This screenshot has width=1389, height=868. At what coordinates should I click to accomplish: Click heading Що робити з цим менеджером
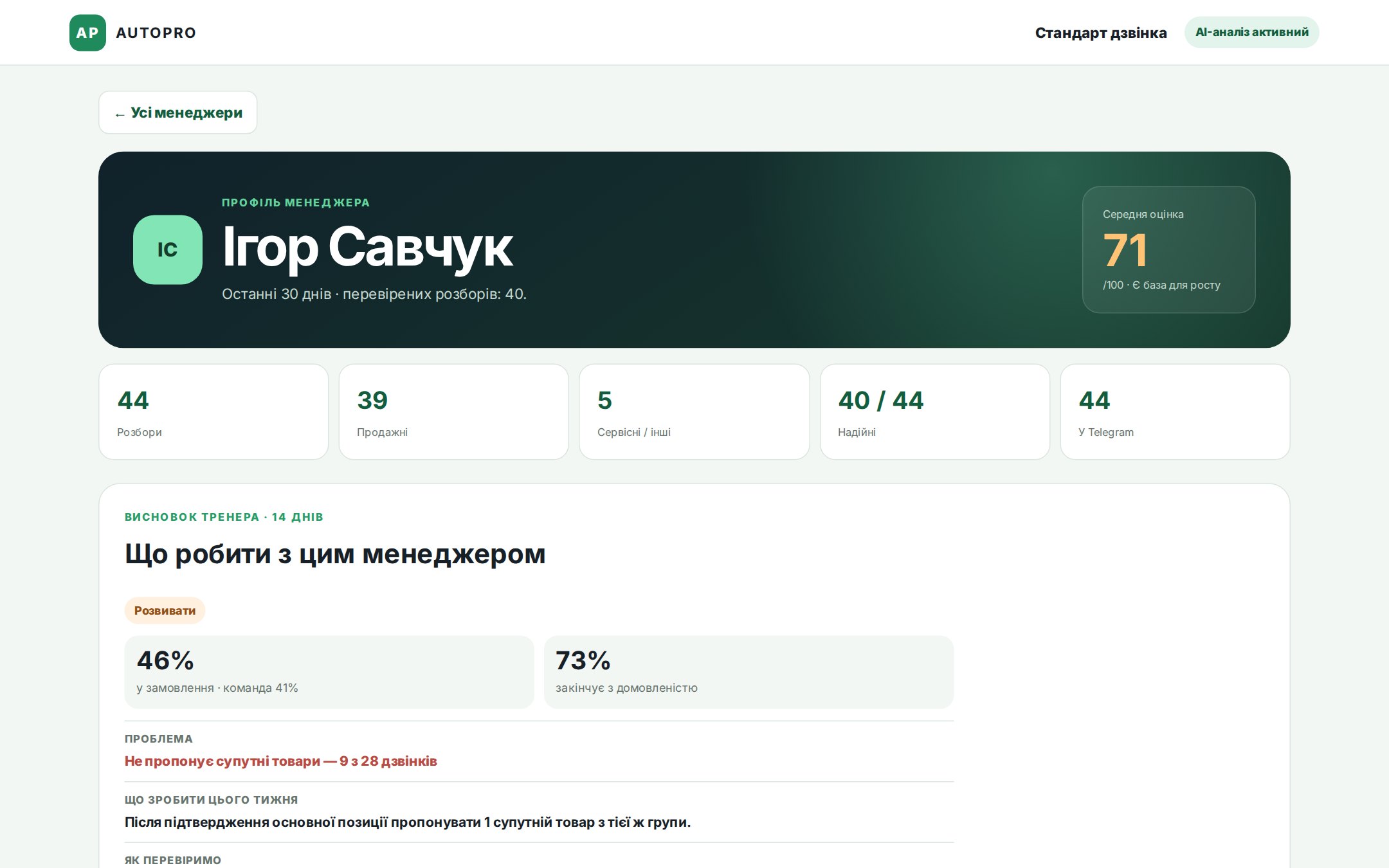pyautogui.click(x=335, y=554)
